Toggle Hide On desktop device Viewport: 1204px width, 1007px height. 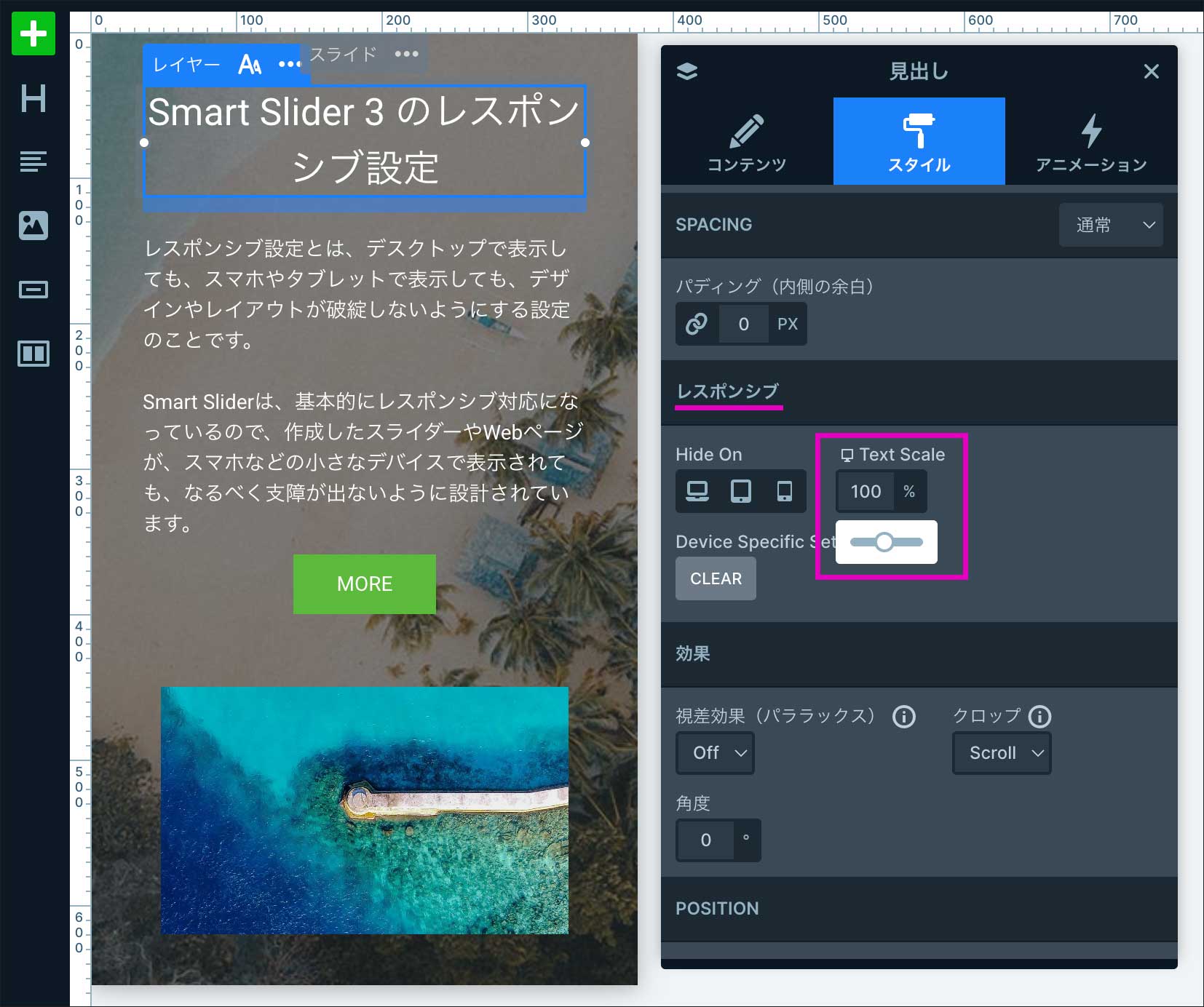click(x=697, y=492)
